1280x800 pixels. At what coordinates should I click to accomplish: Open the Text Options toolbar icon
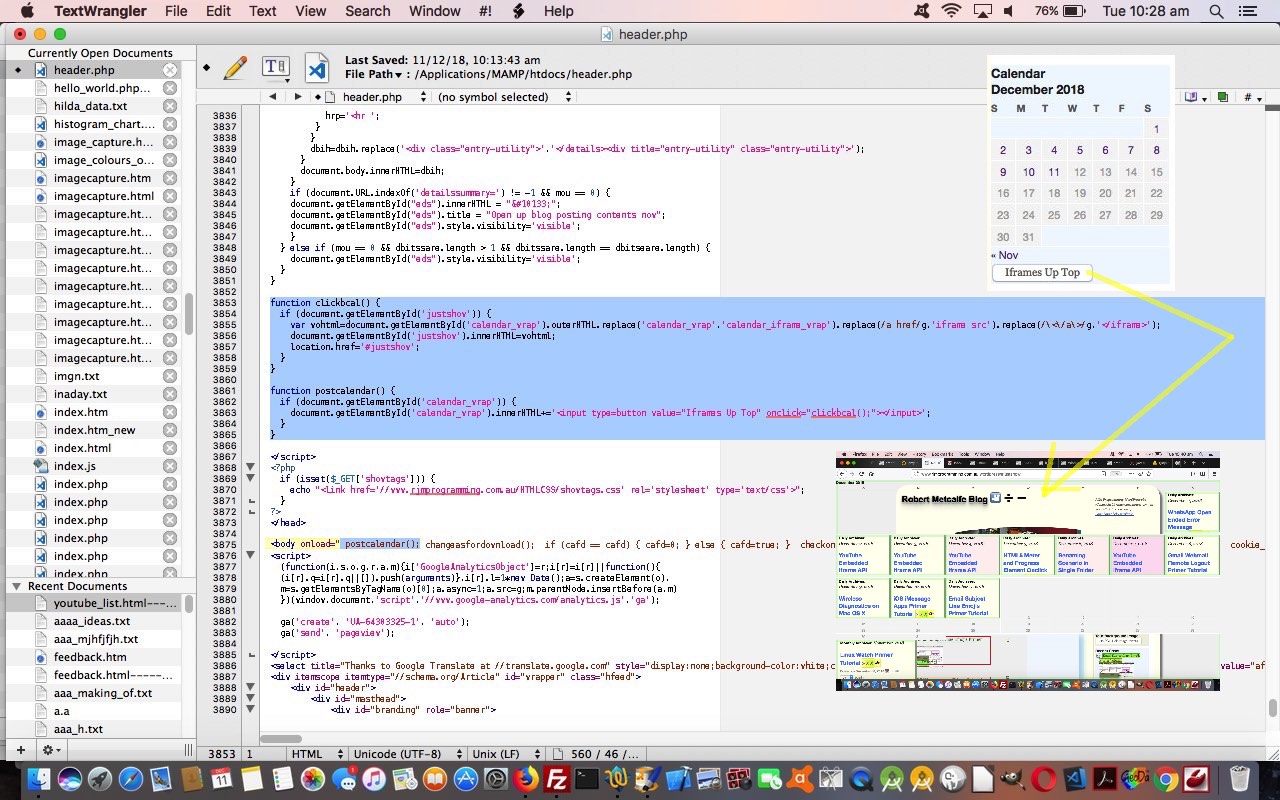275,68
